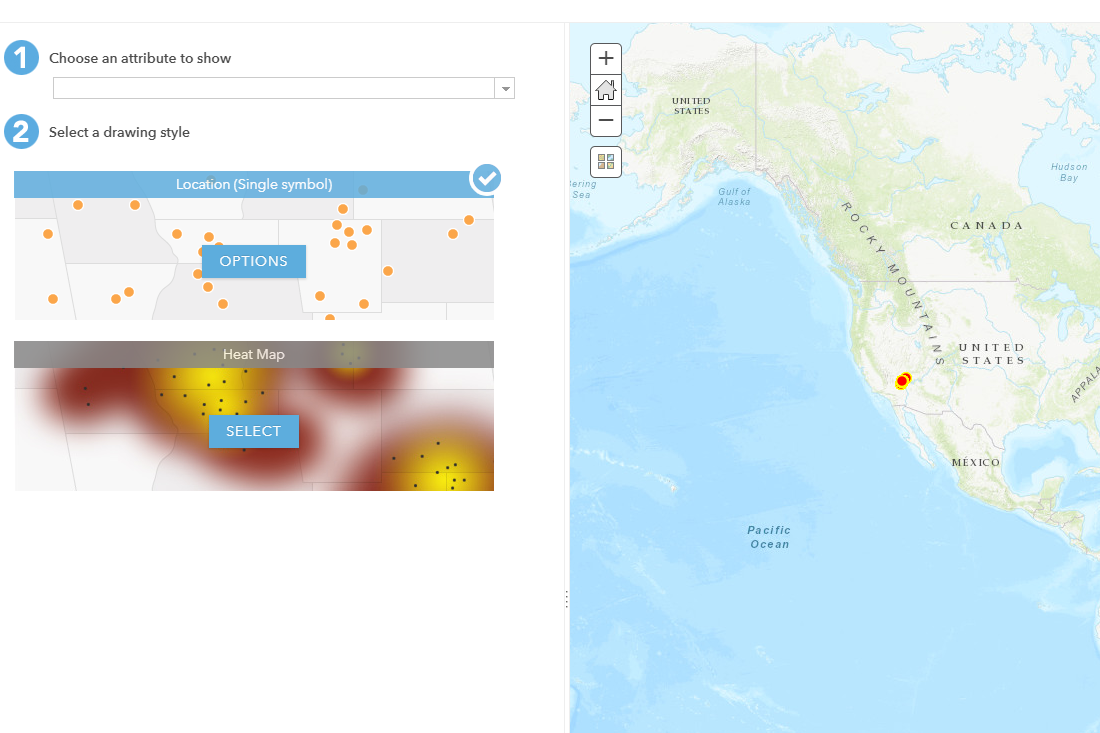
Task: Toggle the Location style selected checkmark
Action: coord(486,178)
